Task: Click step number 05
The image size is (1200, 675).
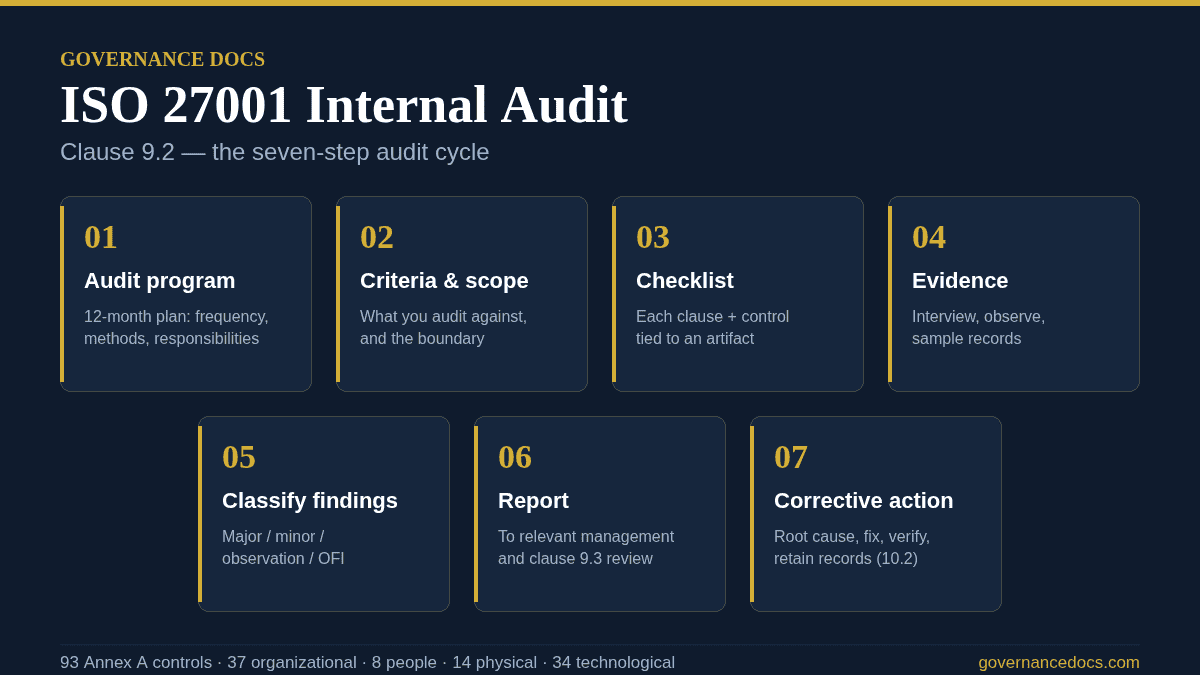Action: 239,457
